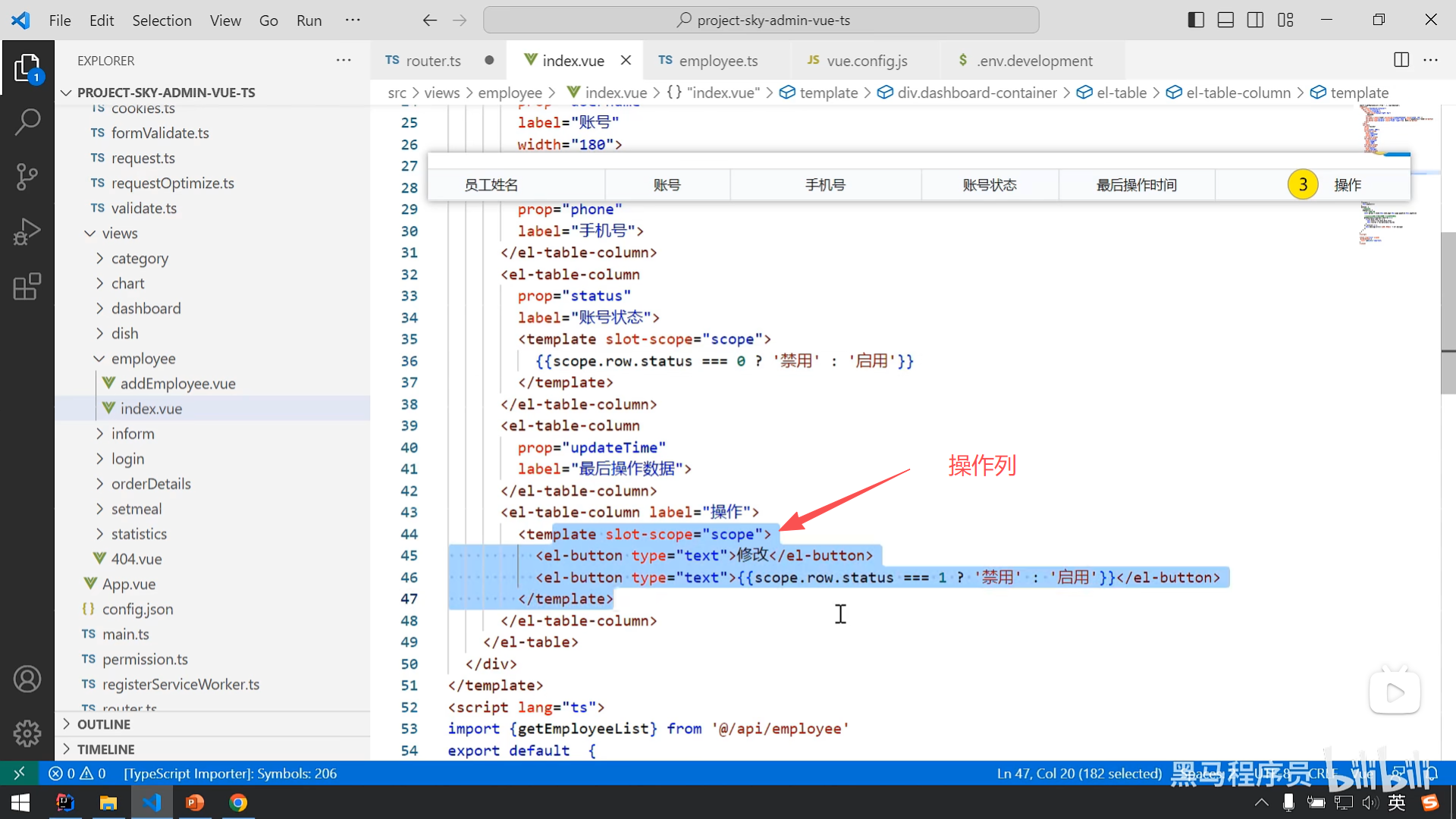Open addEmployee.vue in the explorer
1456x819 pixels.
pos(177,383)
